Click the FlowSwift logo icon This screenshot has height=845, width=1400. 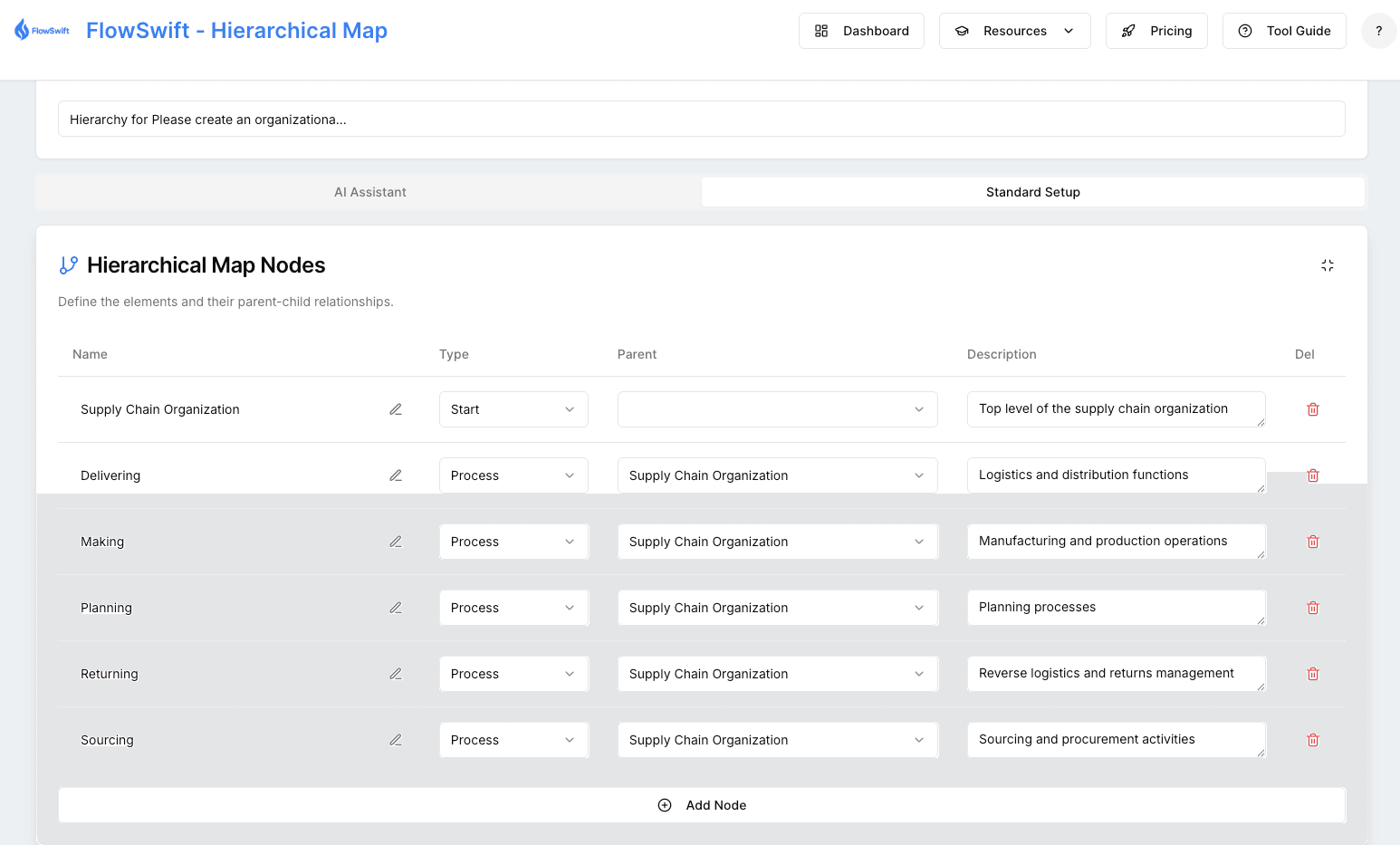tap(42, 30)
